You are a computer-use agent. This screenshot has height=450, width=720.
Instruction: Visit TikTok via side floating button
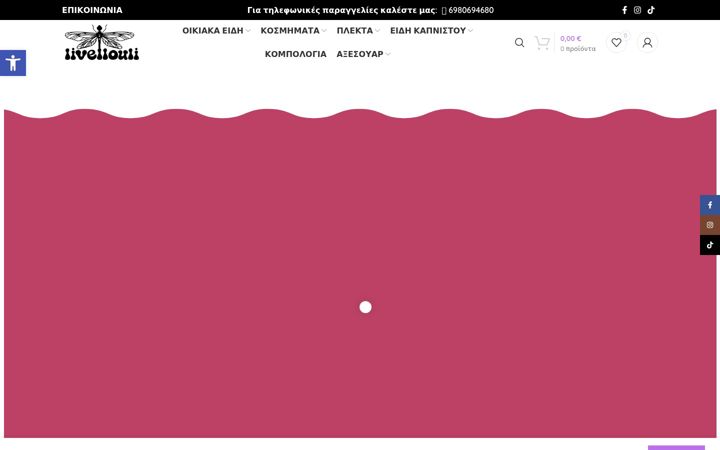pyautogui.click(x=710, y=245)
